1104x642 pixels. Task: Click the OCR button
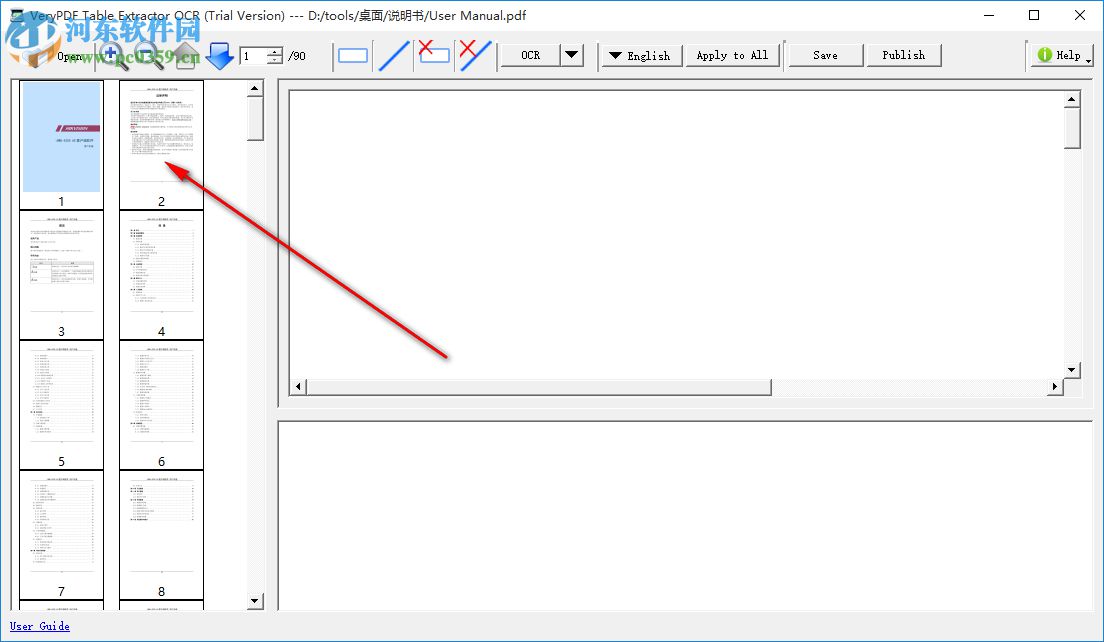click(529, 55)
